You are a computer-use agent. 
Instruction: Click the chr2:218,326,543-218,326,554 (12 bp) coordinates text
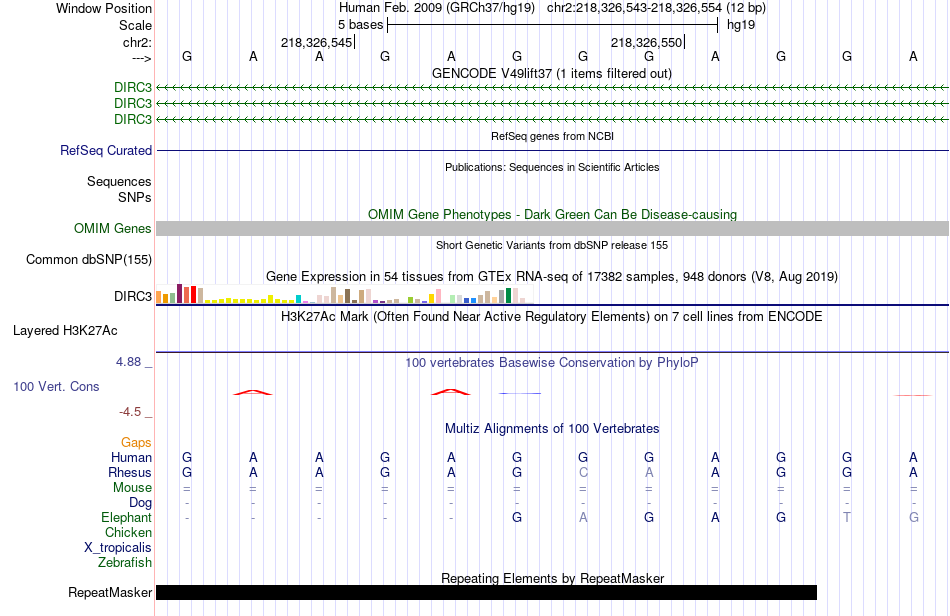pyautogui.click(x=656, y=8)
